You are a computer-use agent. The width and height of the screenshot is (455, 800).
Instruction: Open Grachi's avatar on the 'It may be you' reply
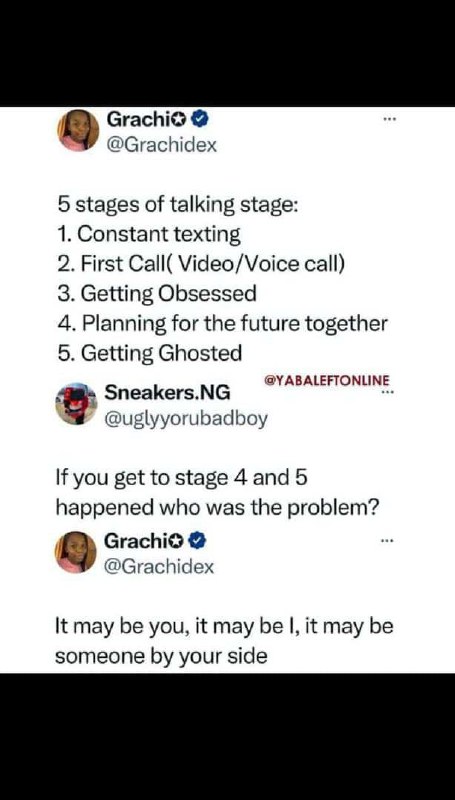click(75, 552)
